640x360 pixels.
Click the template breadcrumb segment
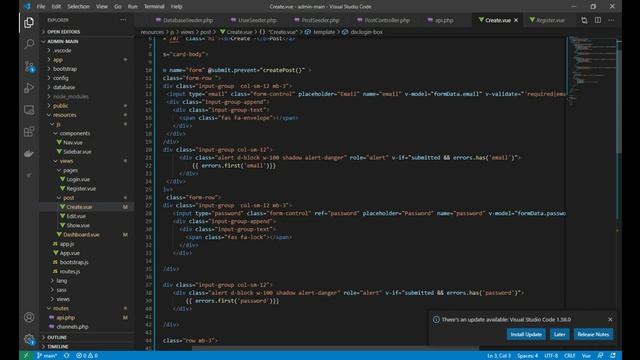tap(324, 32)
